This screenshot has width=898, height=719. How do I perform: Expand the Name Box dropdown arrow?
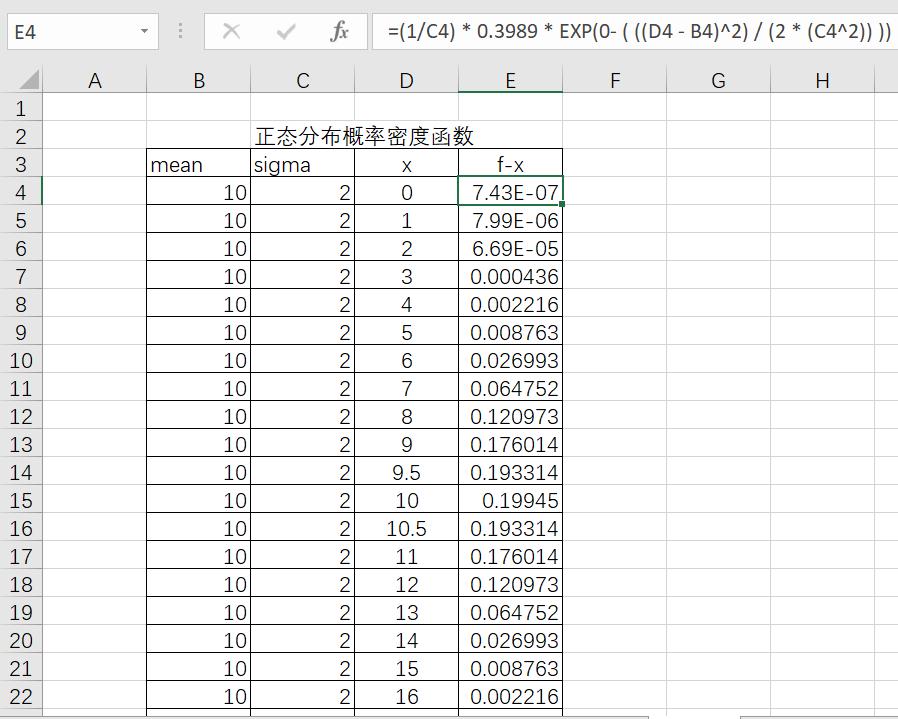coord(144,32)
